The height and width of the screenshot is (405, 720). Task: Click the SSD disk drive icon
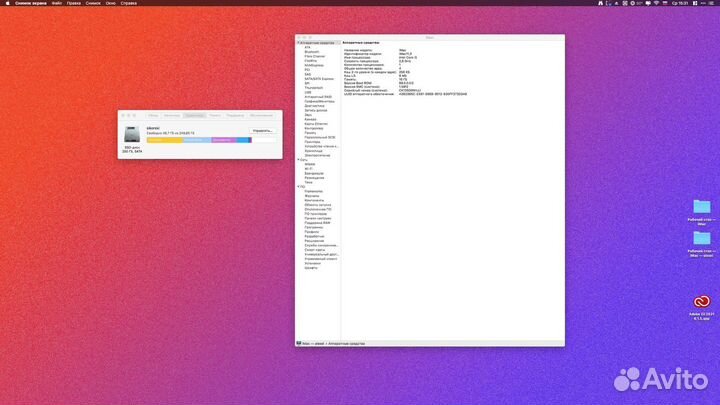(x=132, y=135)
